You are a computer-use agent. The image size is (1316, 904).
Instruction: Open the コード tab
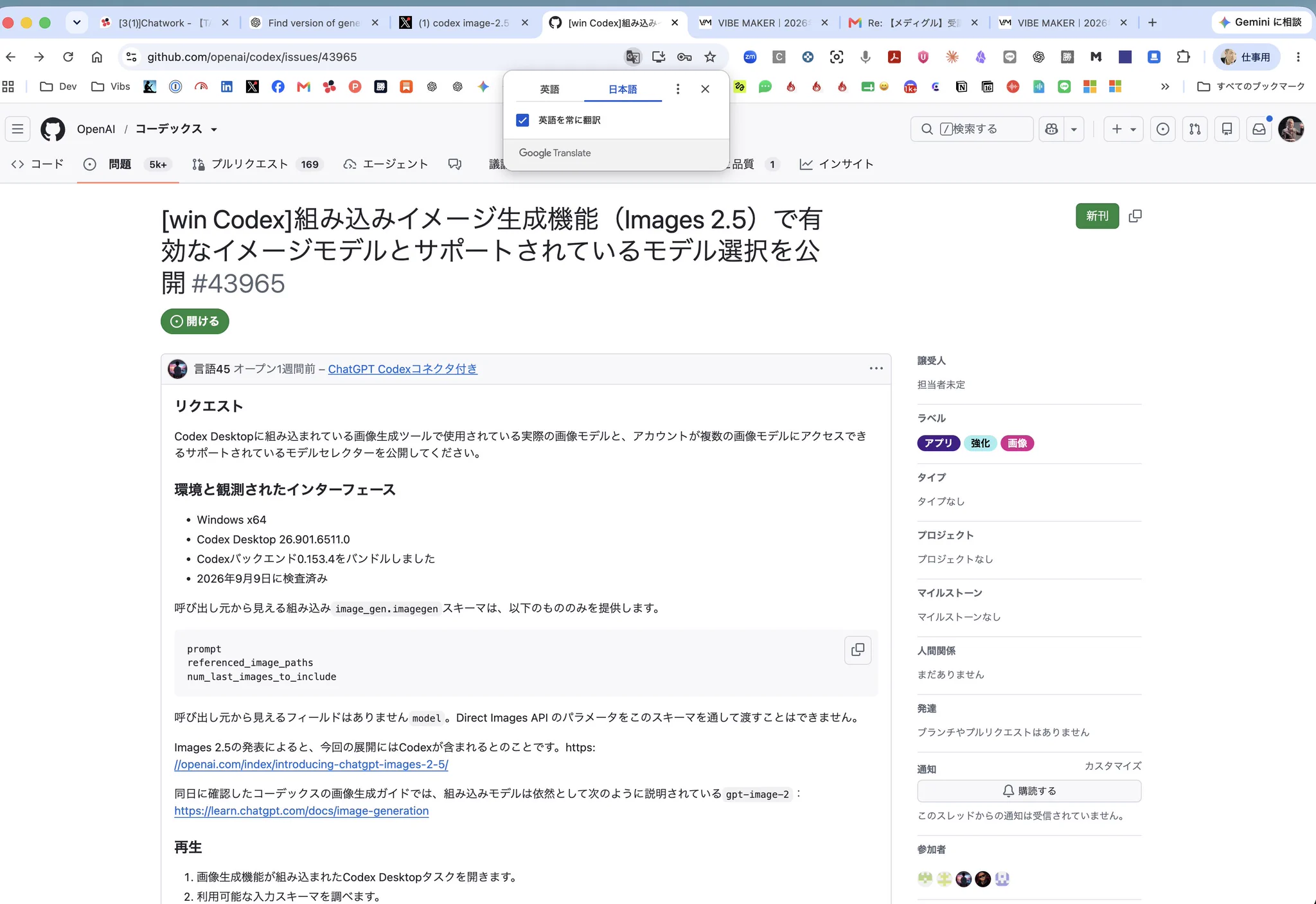[38, 164]
